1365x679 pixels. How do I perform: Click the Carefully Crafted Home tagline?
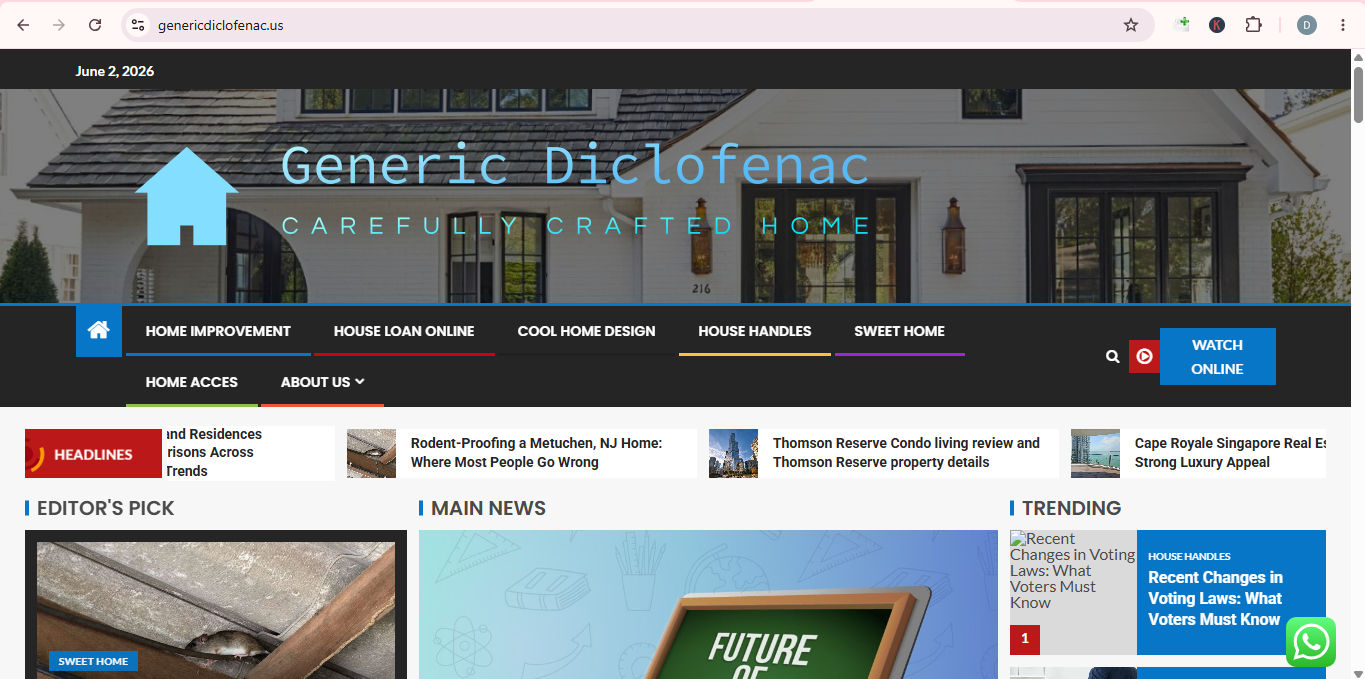pyautogui.click(x=578, y=226)
